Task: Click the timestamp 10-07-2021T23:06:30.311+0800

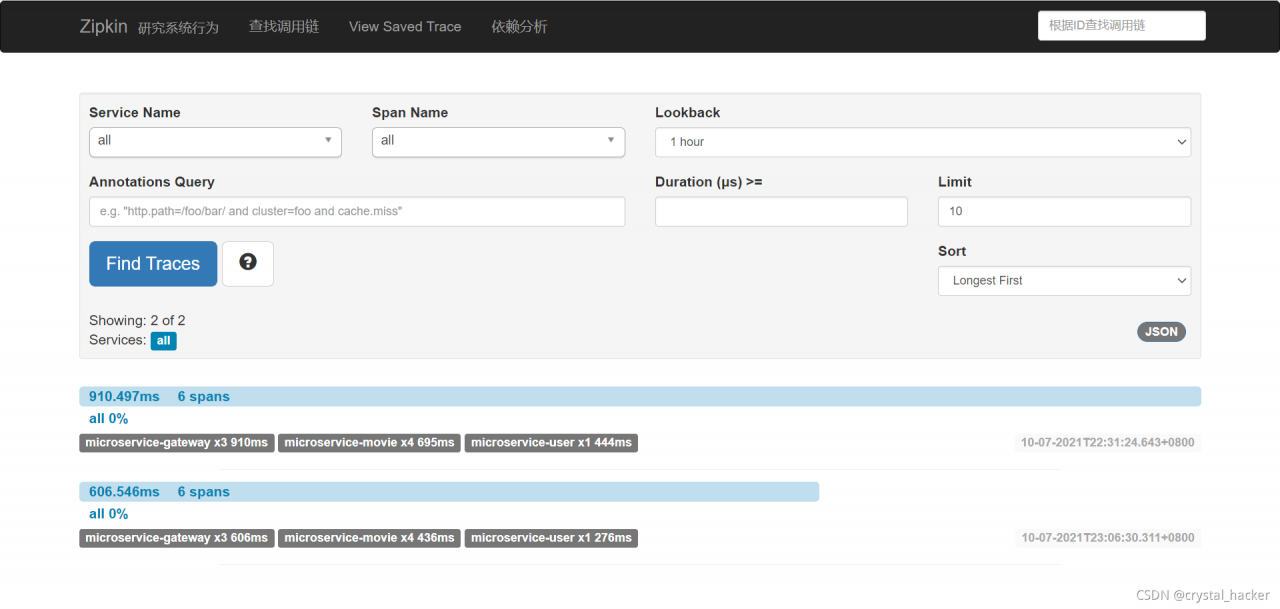Action: click(1107, 538)
